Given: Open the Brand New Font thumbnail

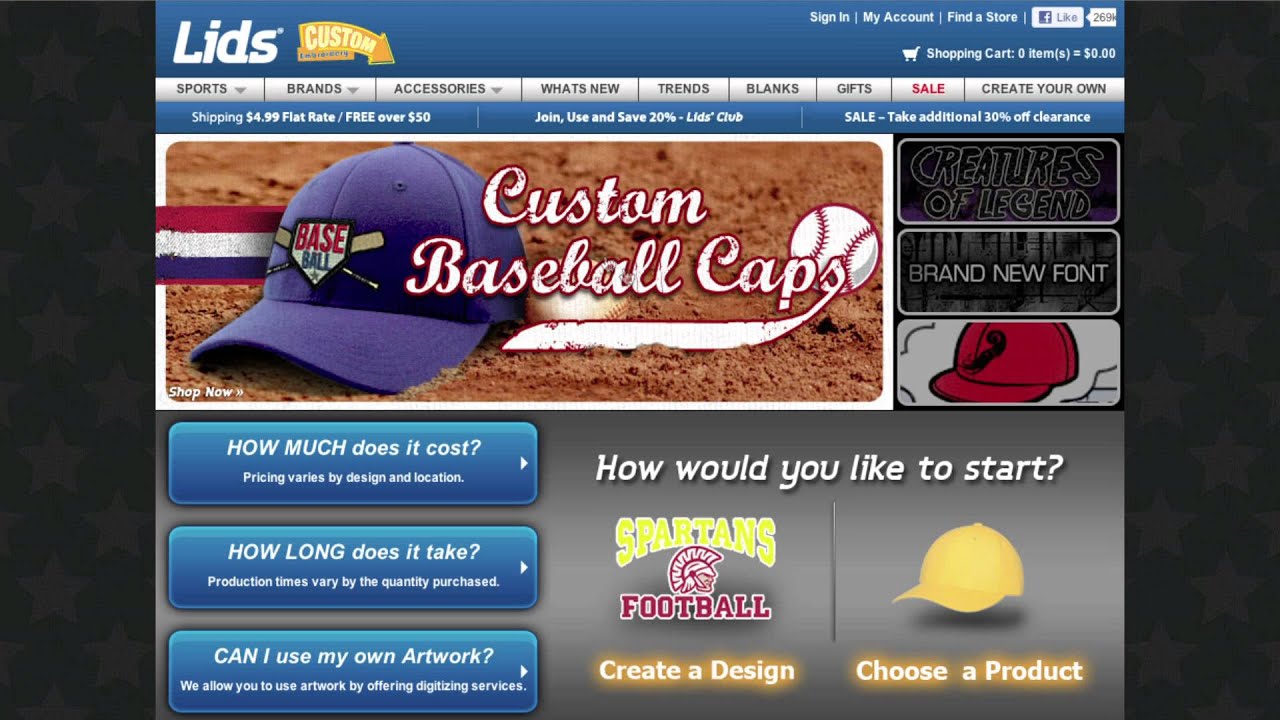Looking at the screenshot, I should click(1008, 272).
